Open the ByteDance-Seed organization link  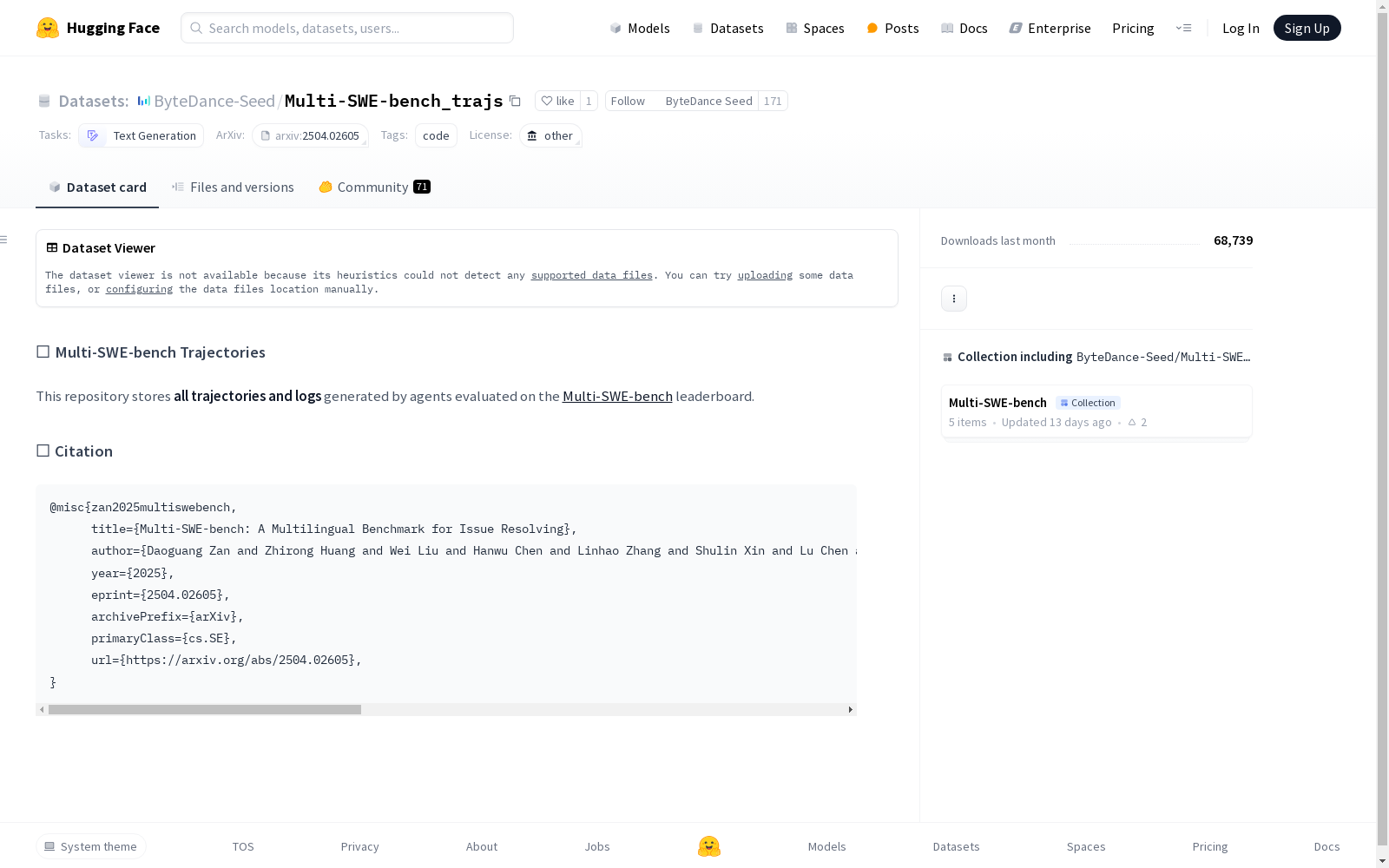pos(214,101)
